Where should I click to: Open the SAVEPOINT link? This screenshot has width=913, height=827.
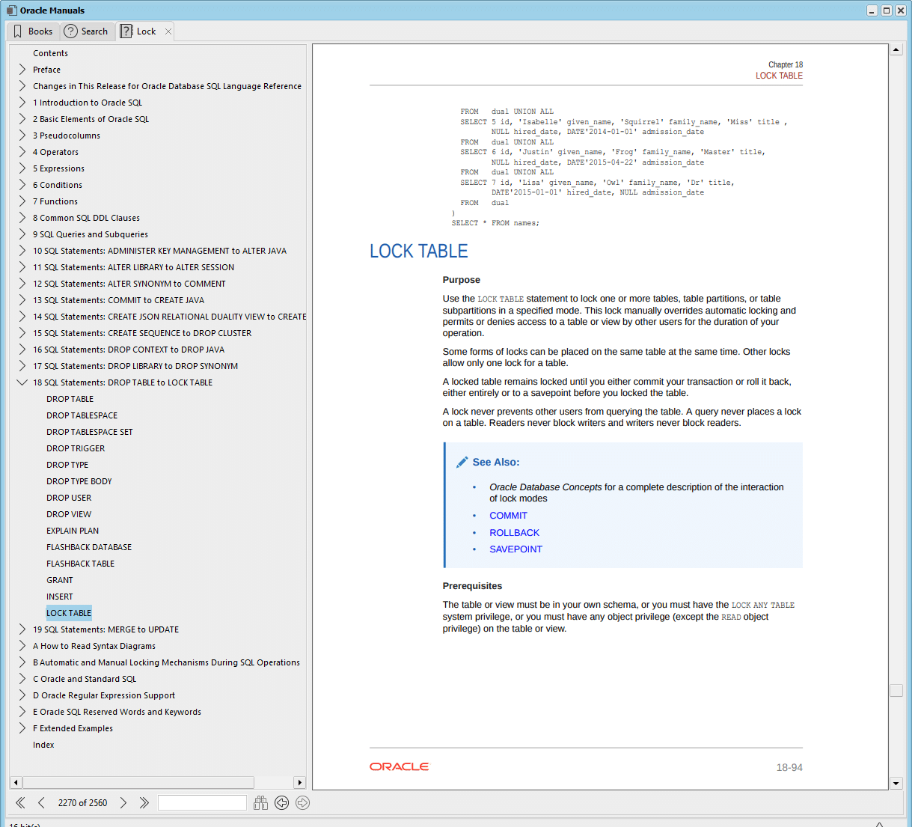pyautogui.click(x=515, y=549)
